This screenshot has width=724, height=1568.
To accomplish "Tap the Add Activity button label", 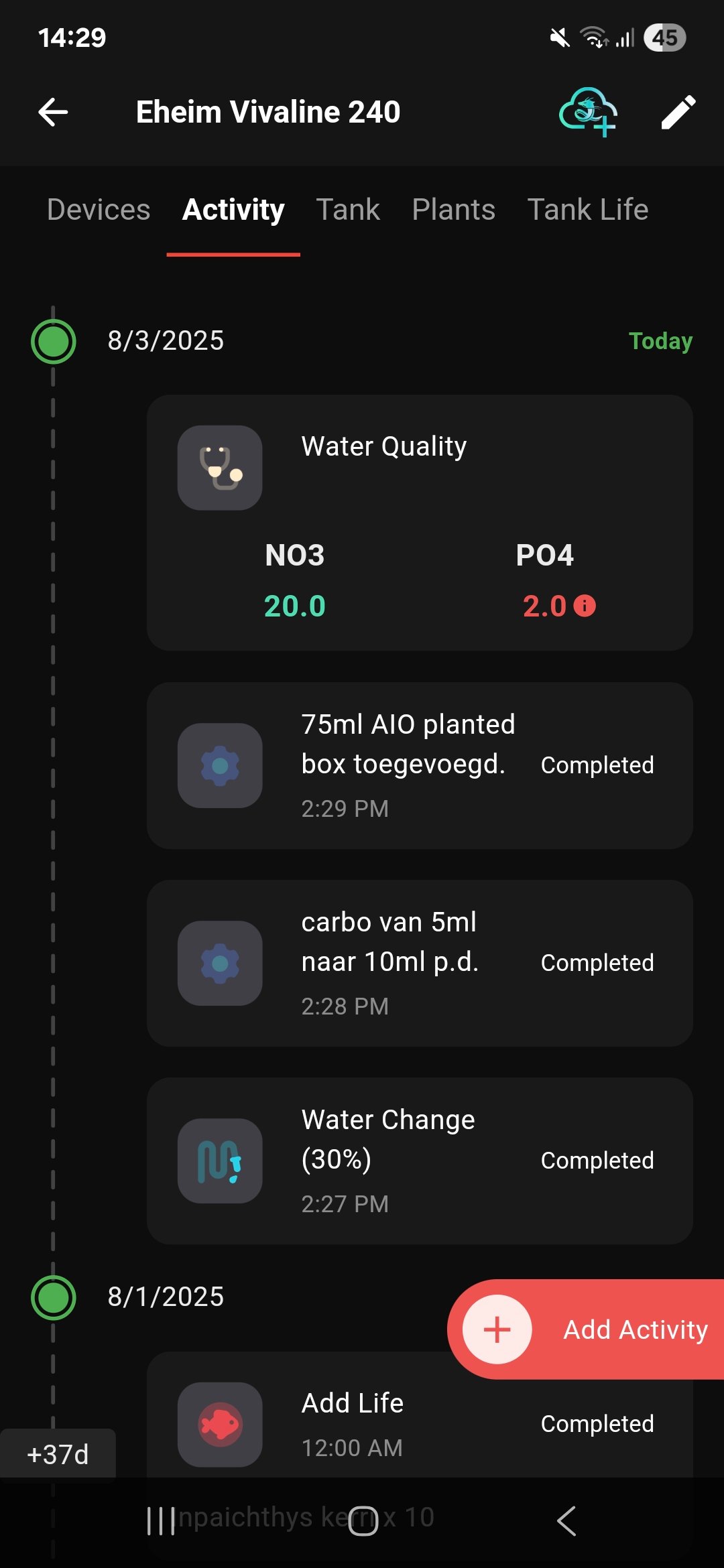I will pos(635,1329).
